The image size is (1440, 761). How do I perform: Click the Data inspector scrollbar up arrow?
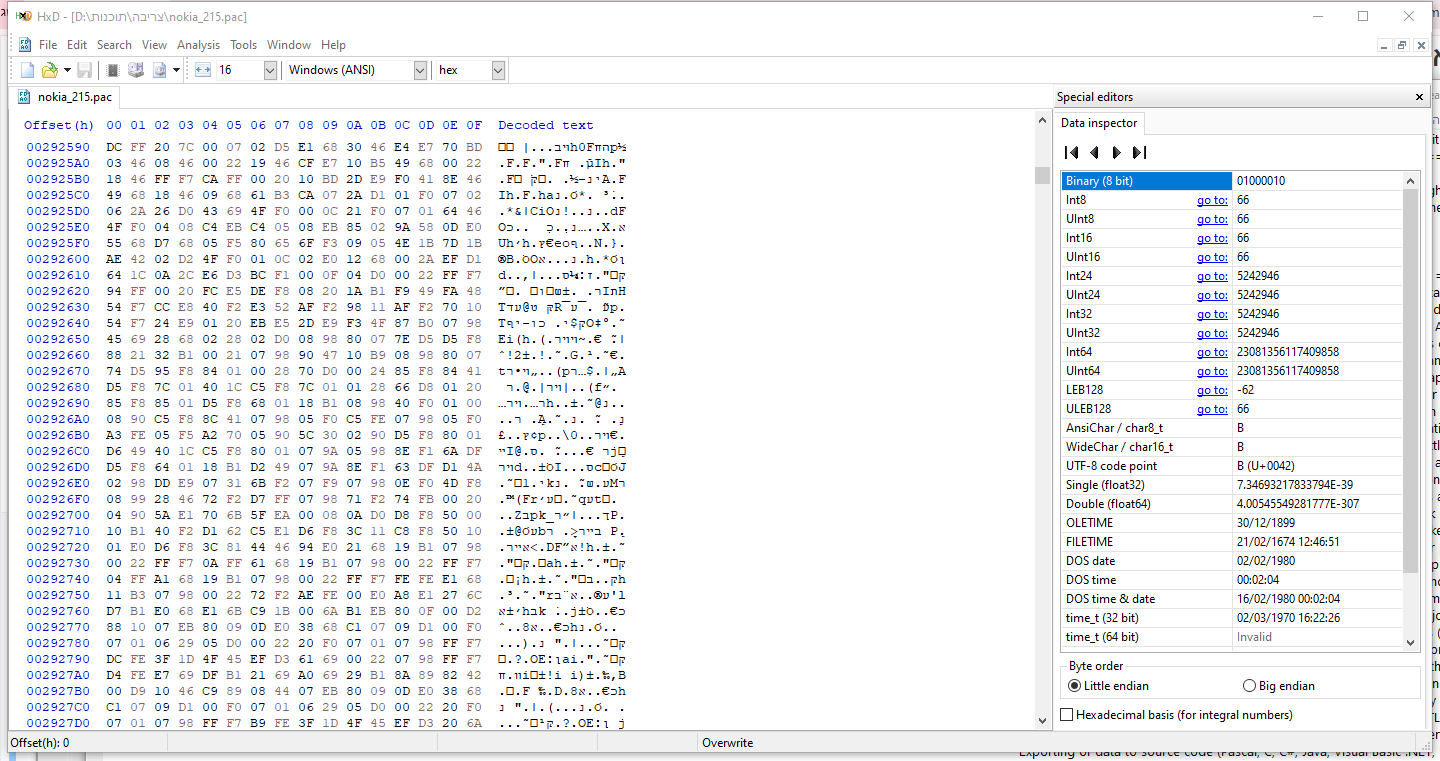[x=1411, y=180]
